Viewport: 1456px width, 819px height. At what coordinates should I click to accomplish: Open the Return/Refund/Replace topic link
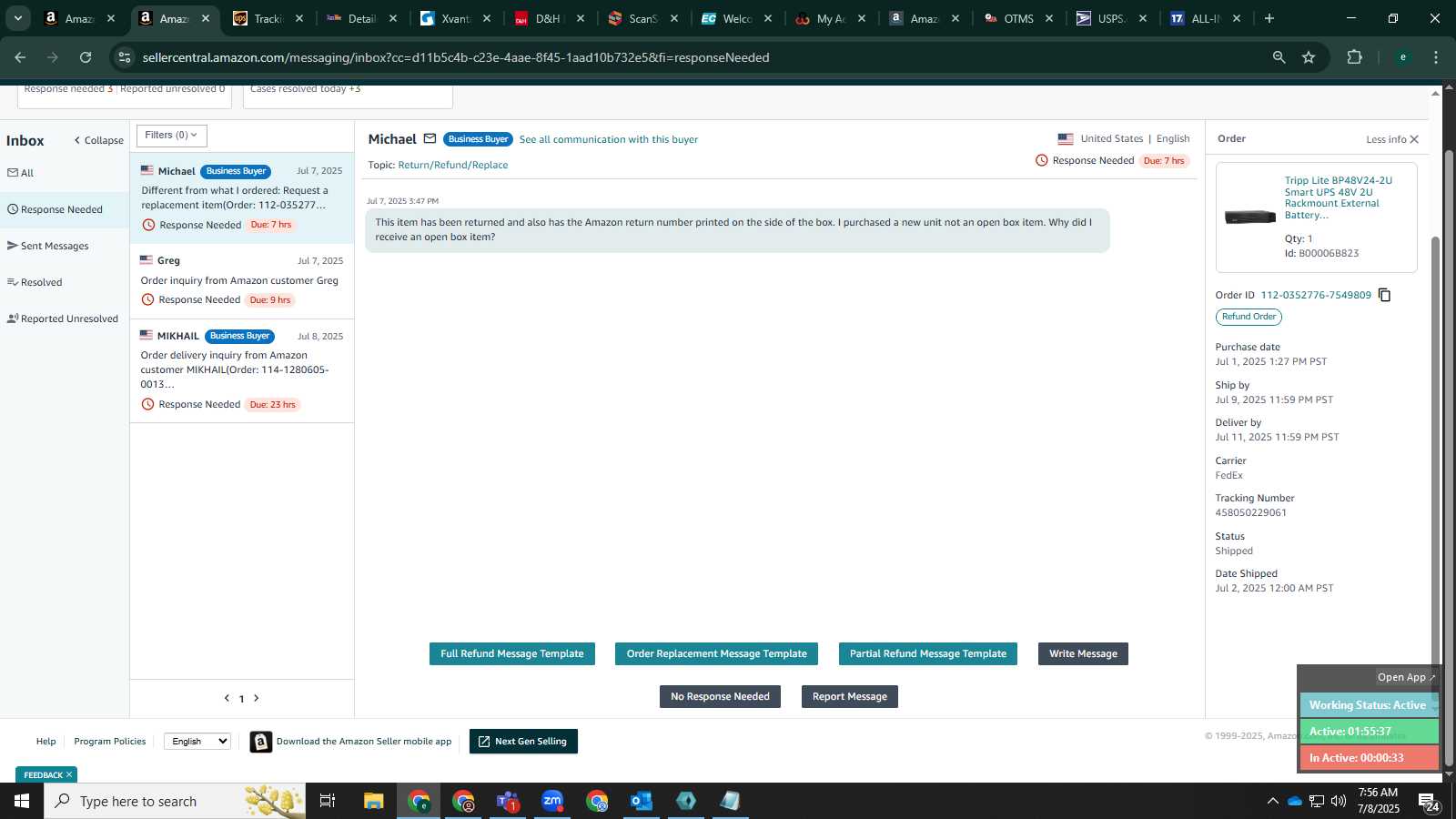(x=453, y=165)
